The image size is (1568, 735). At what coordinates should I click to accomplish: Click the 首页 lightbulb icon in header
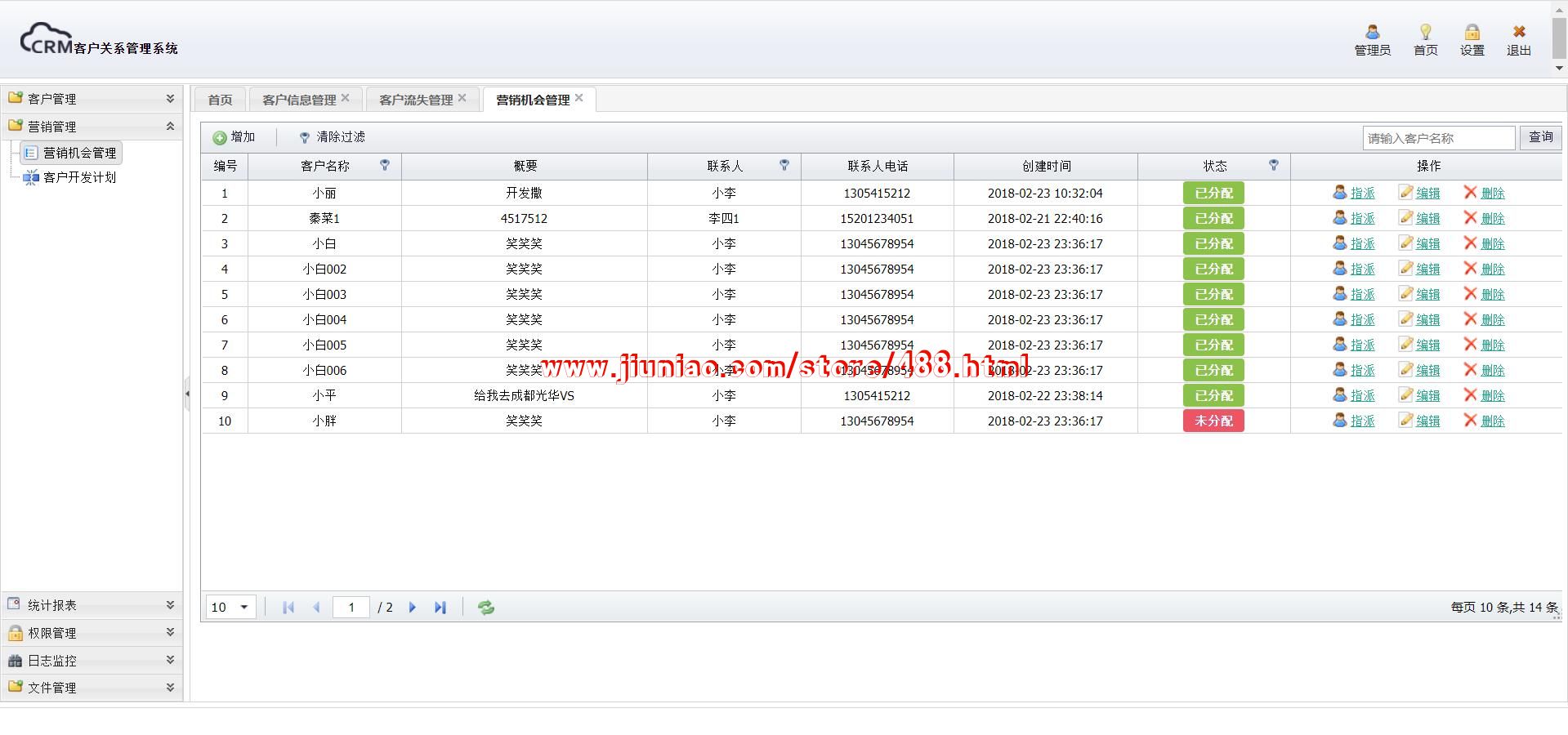[x=1425, y=33]
